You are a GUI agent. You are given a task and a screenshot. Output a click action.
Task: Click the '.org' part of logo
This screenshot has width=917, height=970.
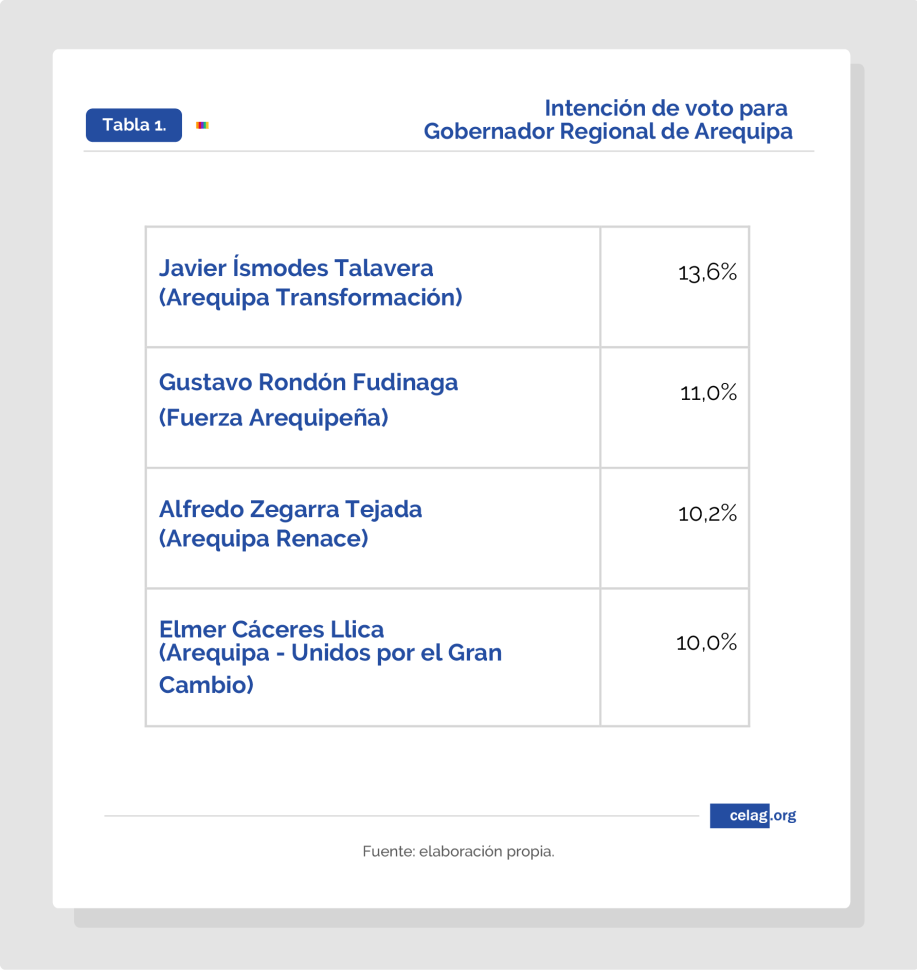point(784,816)
